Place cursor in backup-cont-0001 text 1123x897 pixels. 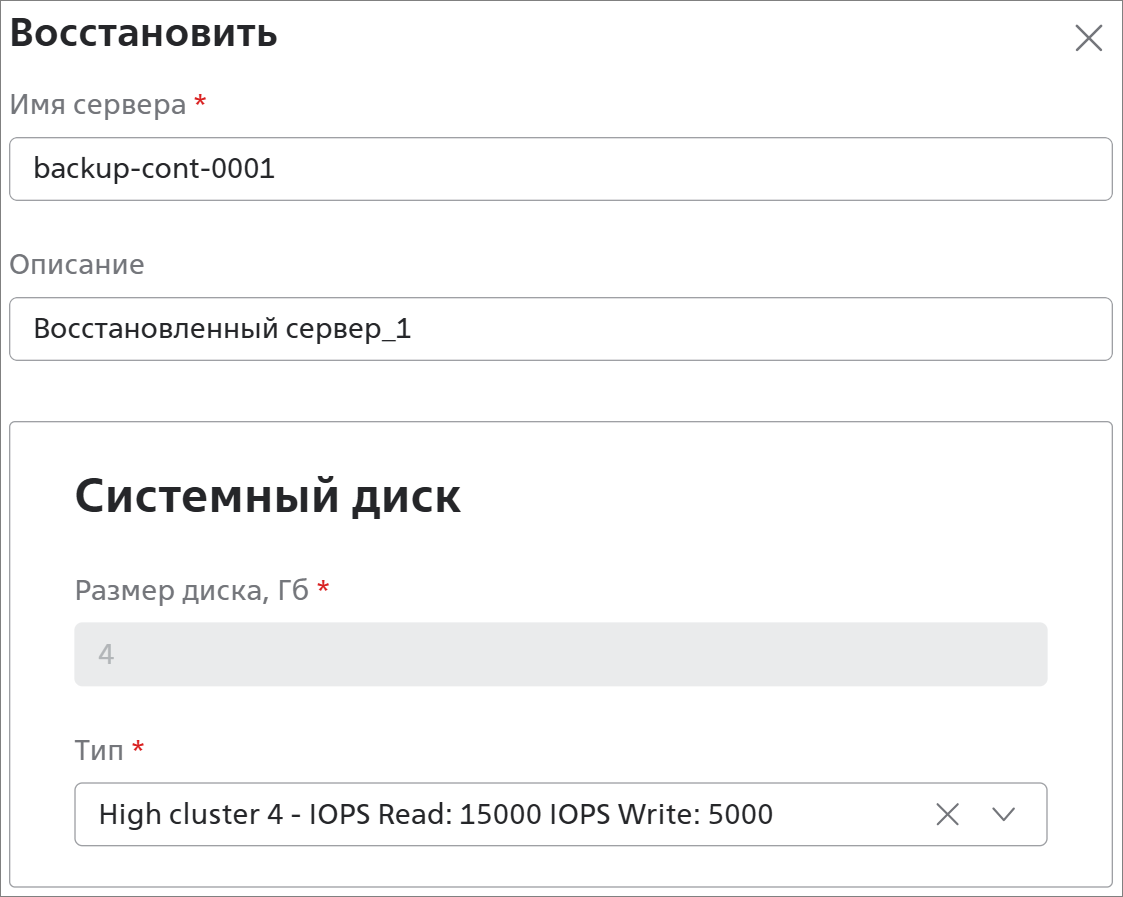click(154, 169)
